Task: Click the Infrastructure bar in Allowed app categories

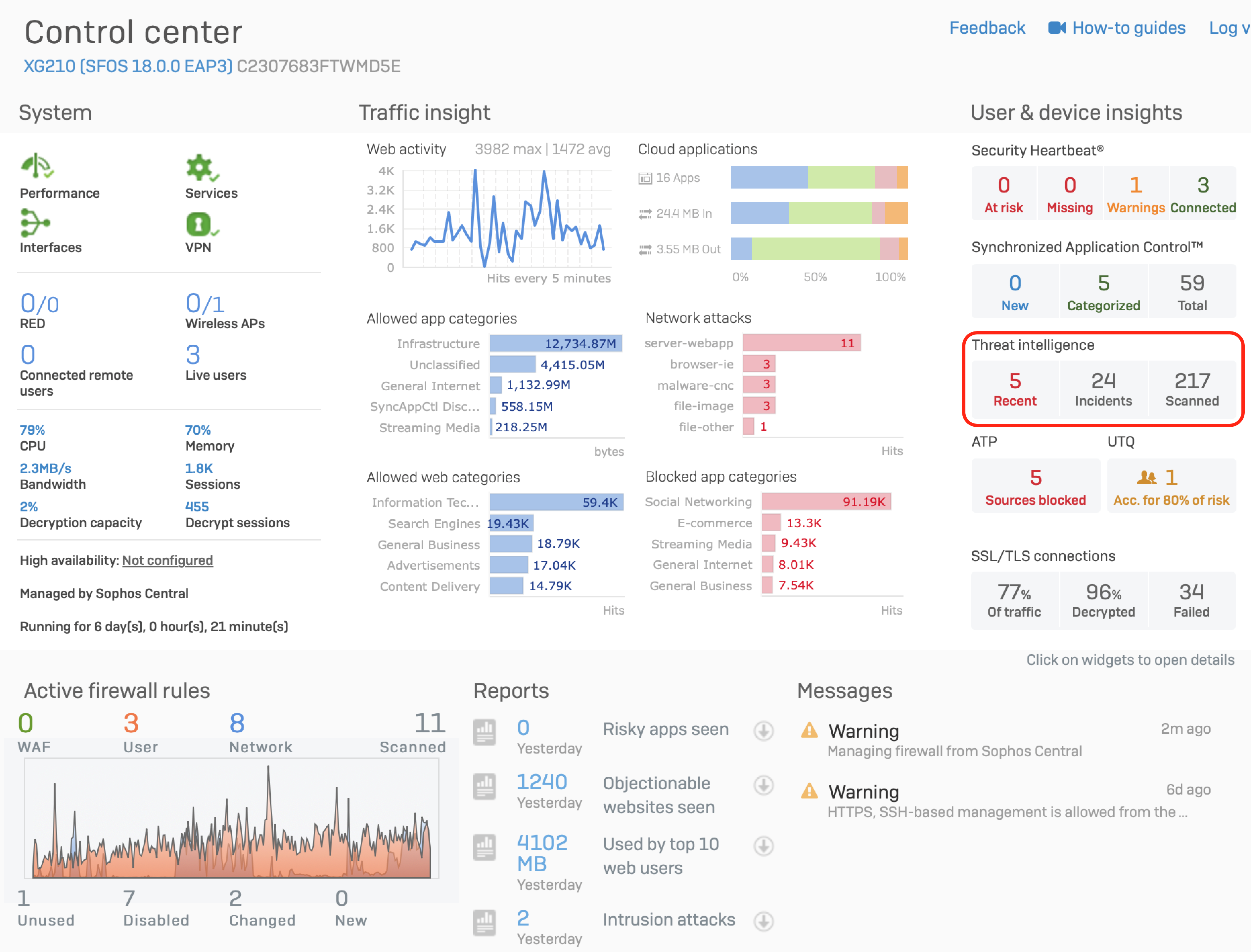Action: tap(555, 343)
